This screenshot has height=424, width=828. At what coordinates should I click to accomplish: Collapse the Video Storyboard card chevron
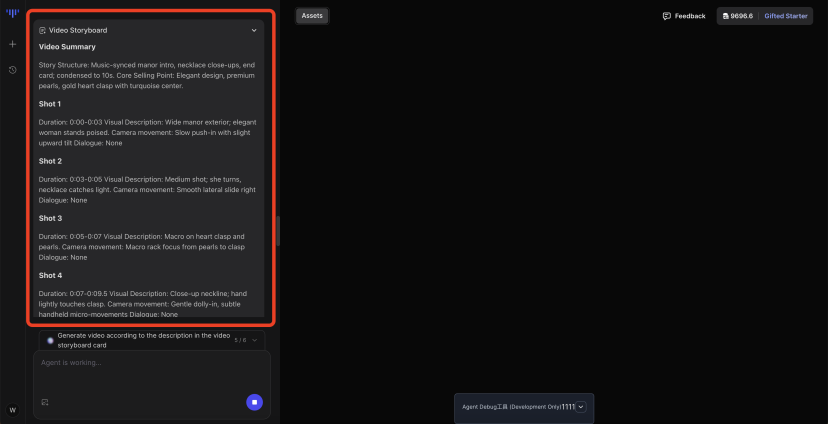[254, 31]
